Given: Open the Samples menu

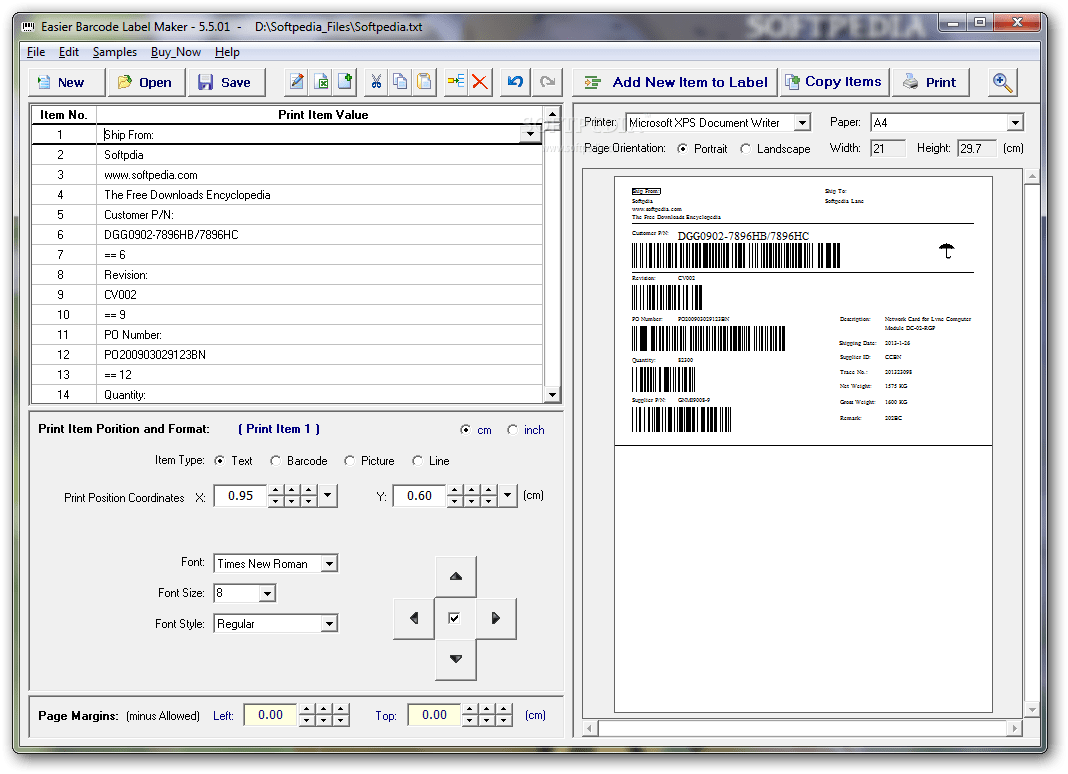Looking at the screenshot, I should click(x=115, y=51).
